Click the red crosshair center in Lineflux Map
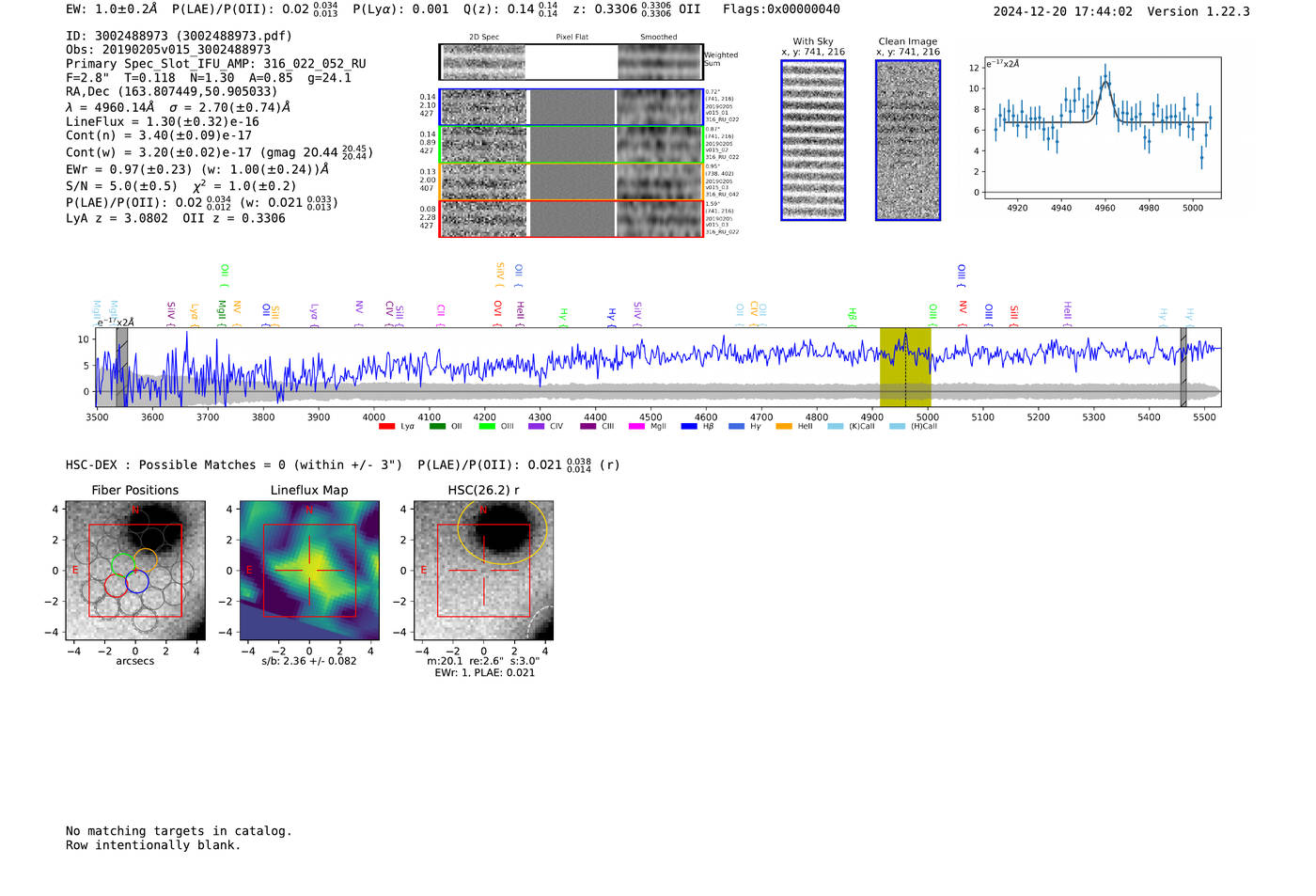Image resolution: width=1316 pixels, height=896 pixels. pos(309,570)
